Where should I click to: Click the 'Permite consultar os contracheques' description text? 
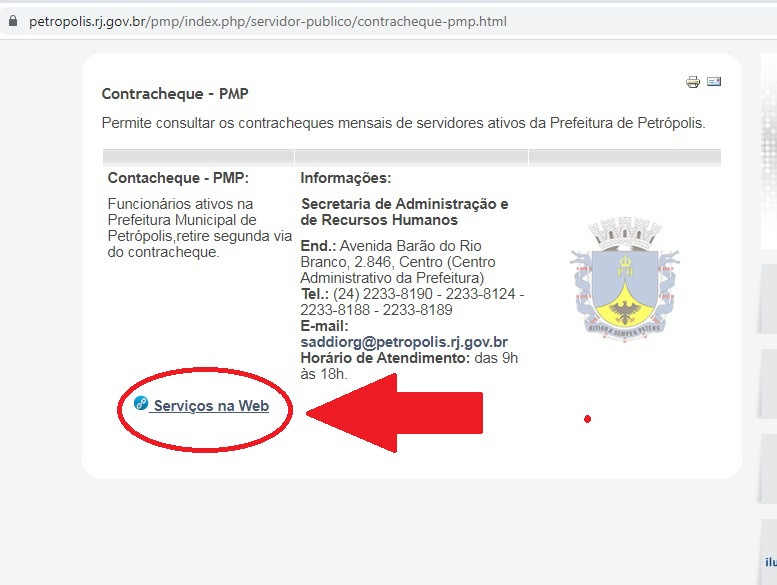click(403, 123)
